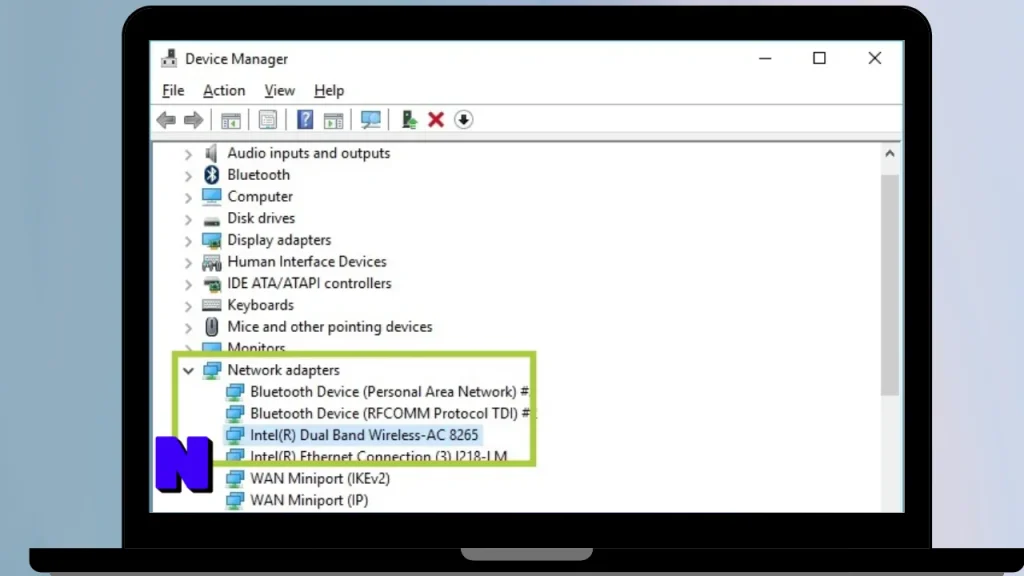Screen dimensions: 1024x576
Task: Click the Disk drives category icon
Action: [211, 220]
